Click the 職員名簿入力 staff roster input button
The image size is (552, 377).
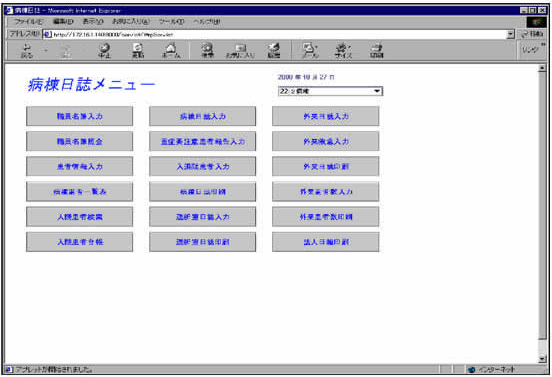pos(80,116)
